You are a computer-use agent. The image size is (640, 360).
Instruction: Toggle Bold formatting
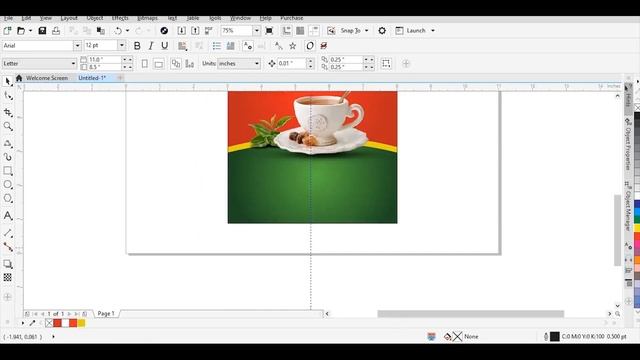[137, 46]
